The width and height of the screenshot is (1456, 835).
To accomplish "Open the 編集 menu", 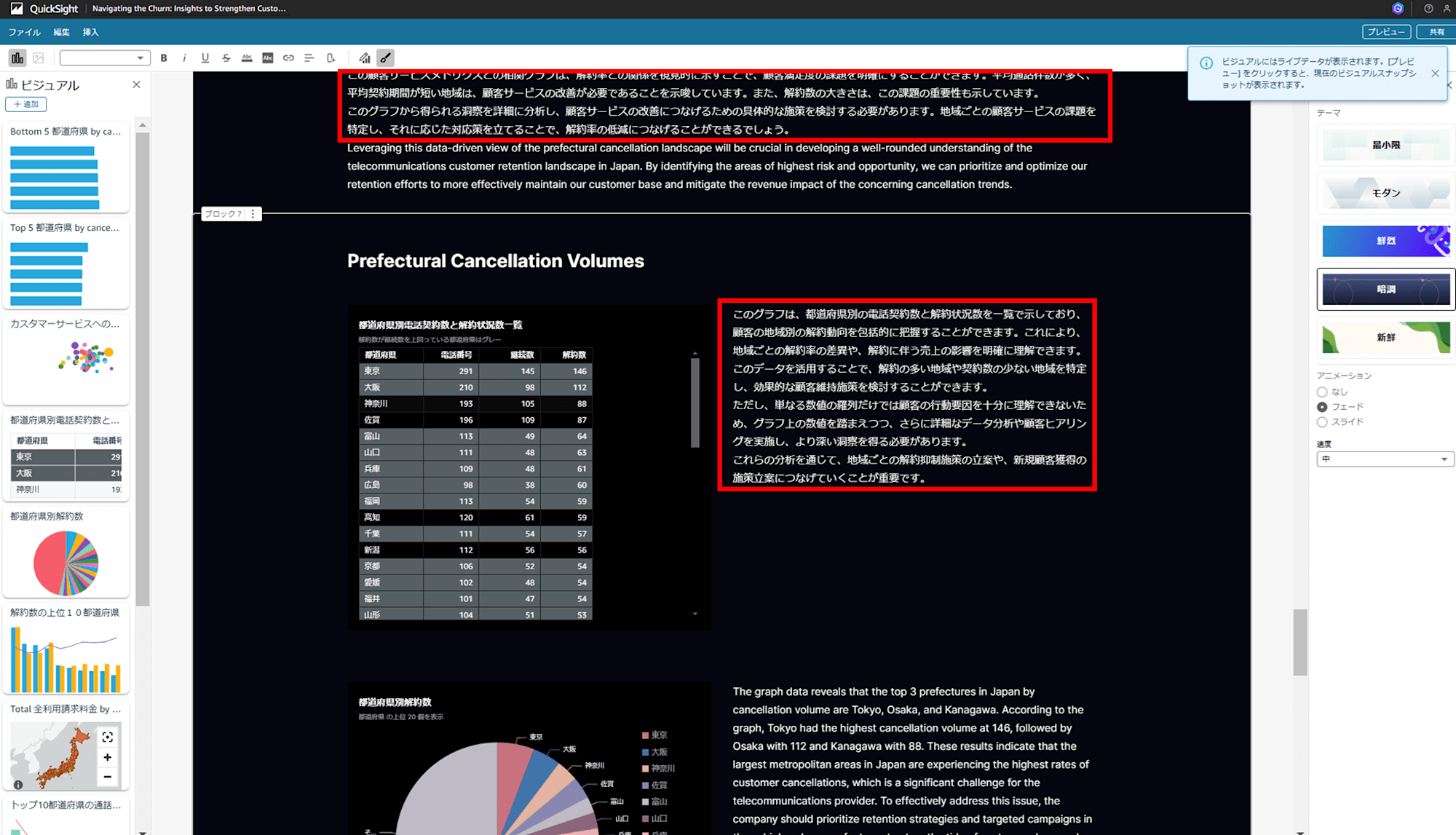I will pos(61,32).
